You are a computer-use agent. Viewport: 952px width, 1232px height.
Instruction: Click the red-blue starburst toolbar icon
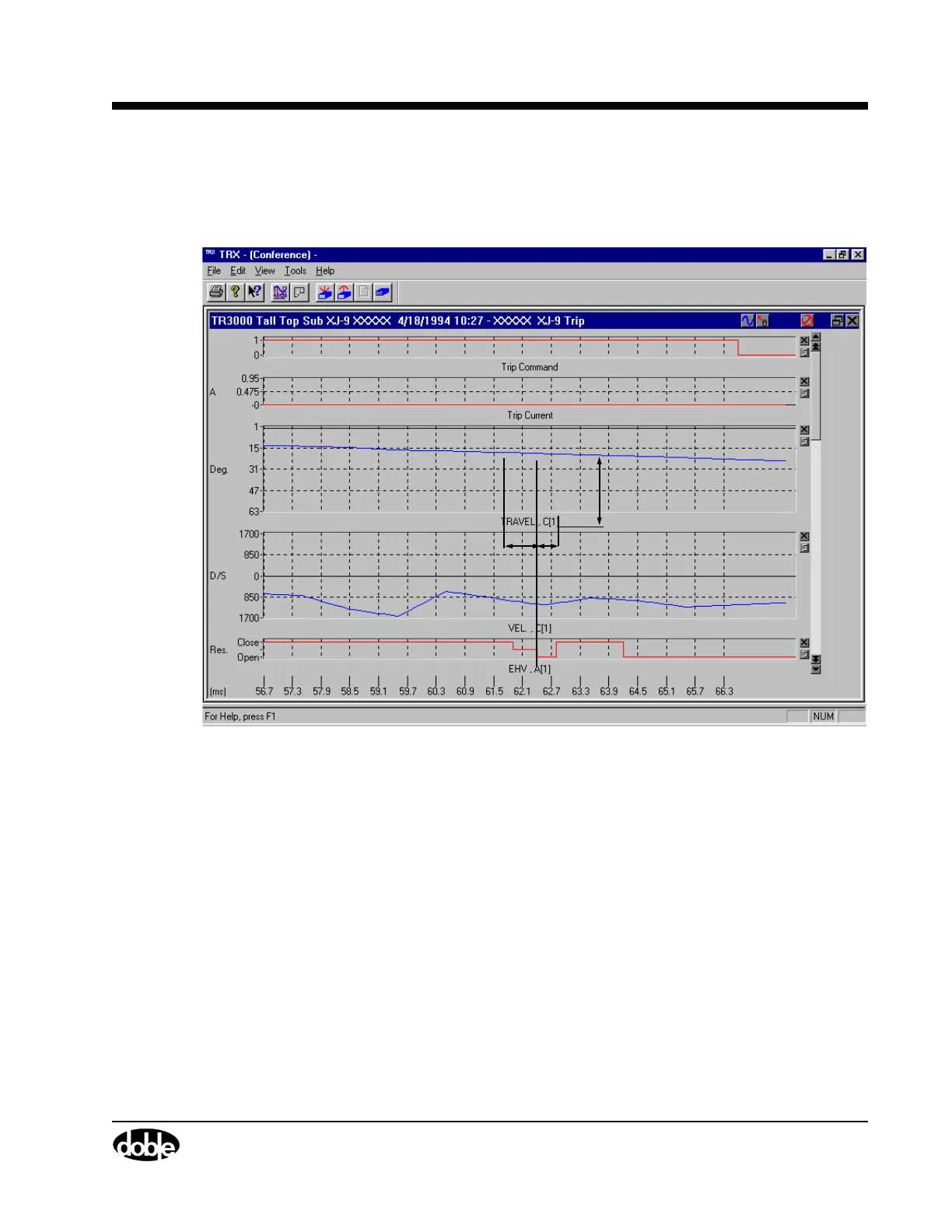point(325,292)
